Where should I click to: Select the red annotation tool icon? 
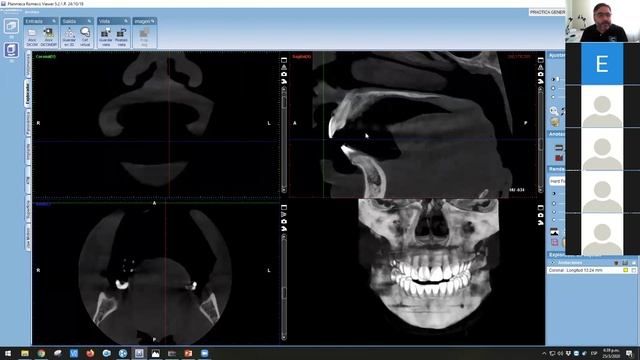(559, 158)
